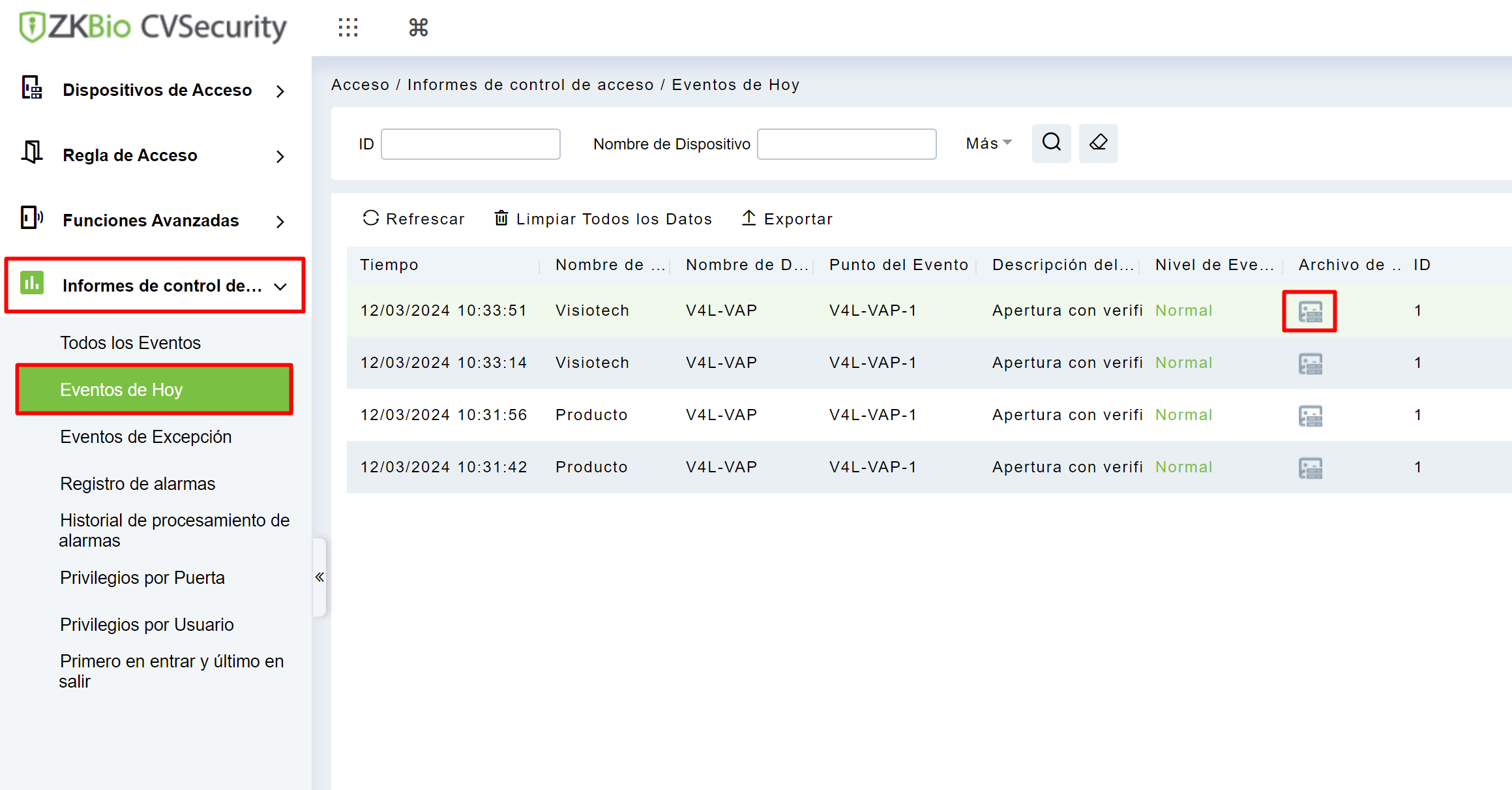Expand Dispositivos de Acceso chevron
This screenshot has width=1512, height=790.
click(280, 91)
